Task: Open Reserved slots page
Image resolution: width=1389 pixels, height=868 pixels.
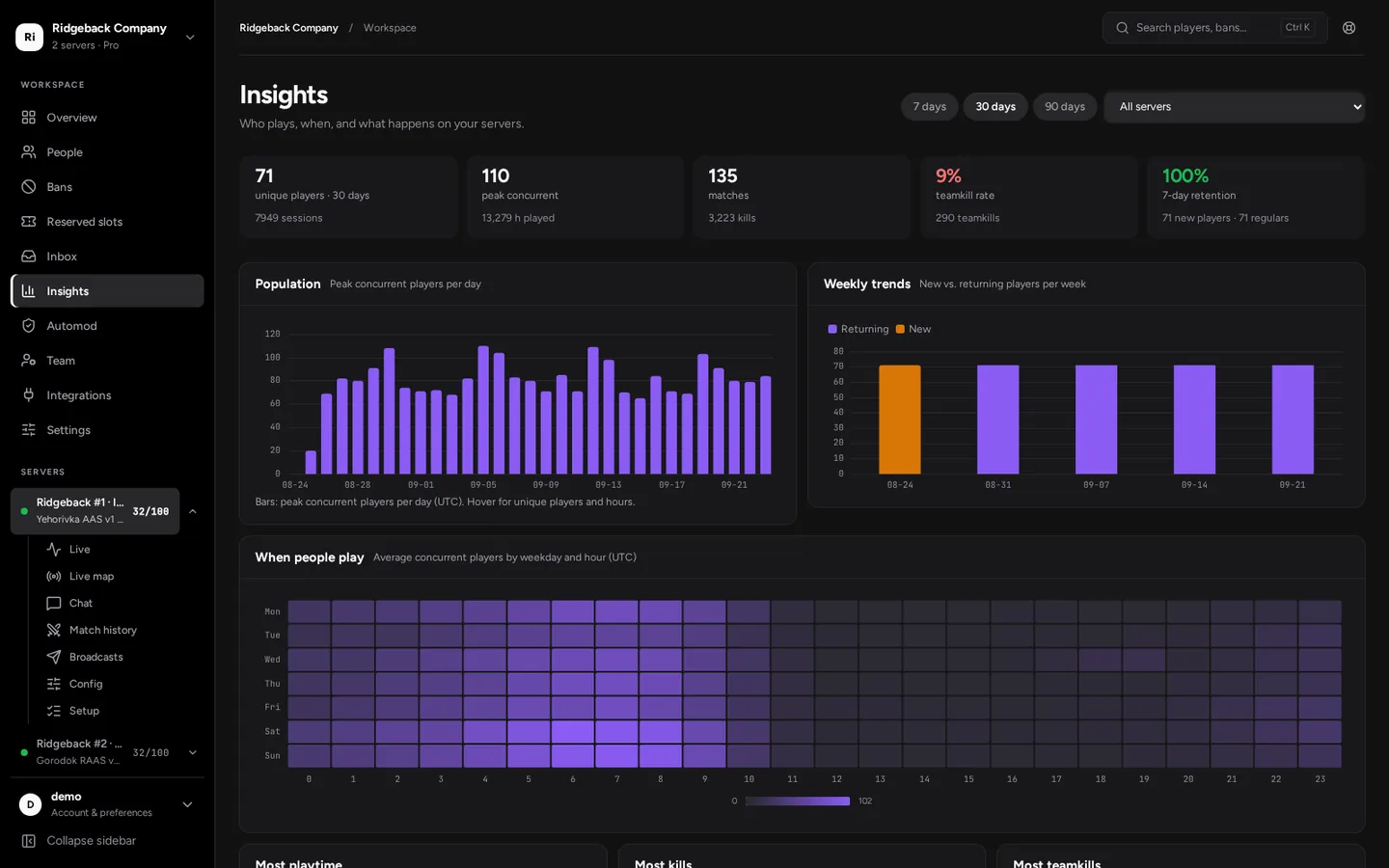Action: [x=107, y=222]
